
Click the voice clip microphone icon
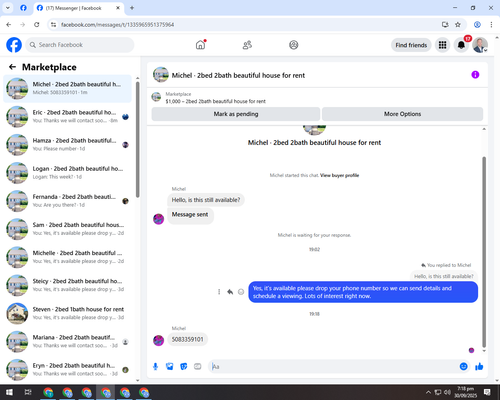click(155, 367)
